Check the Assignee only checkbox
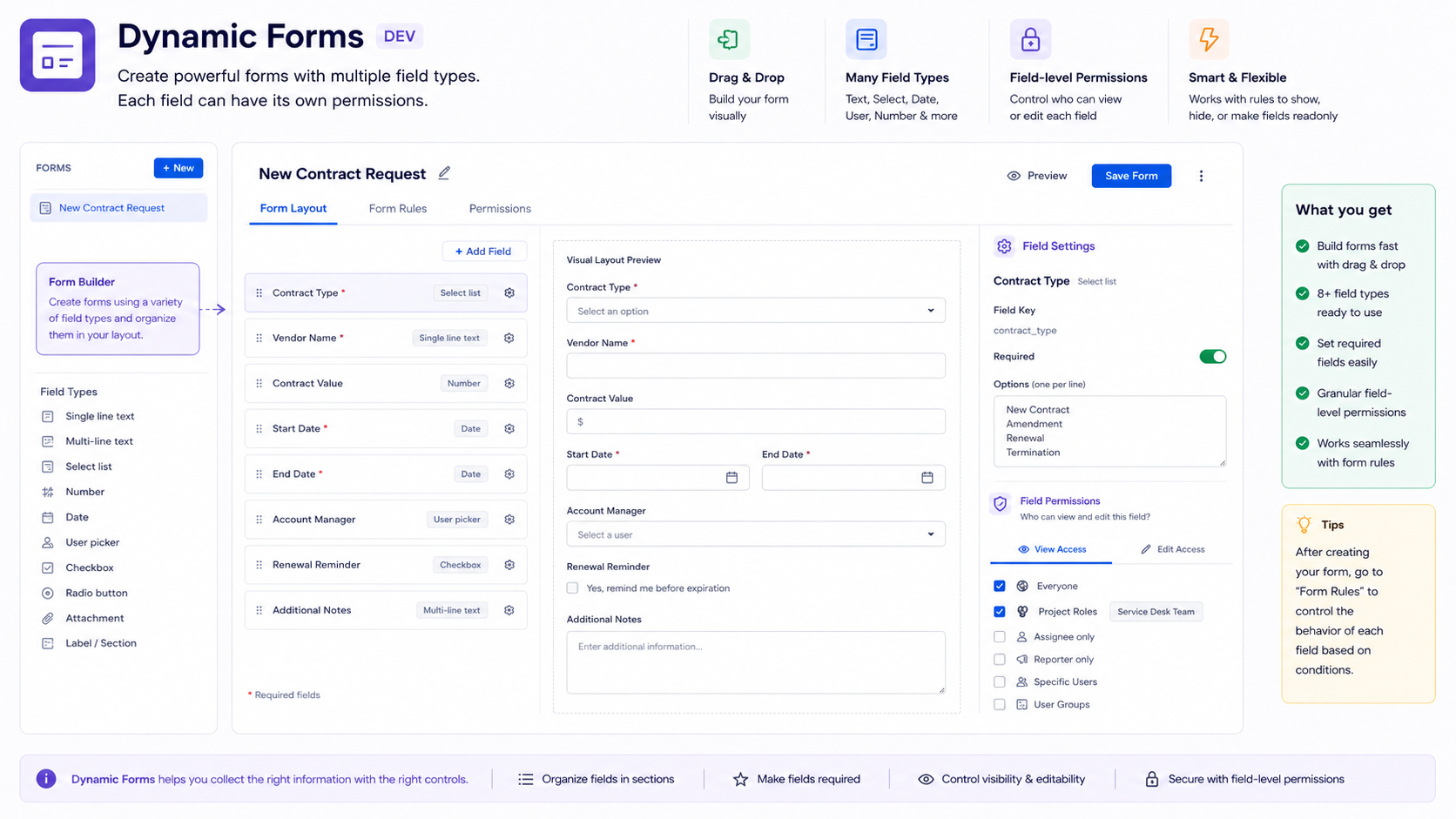 point(1000,637)
